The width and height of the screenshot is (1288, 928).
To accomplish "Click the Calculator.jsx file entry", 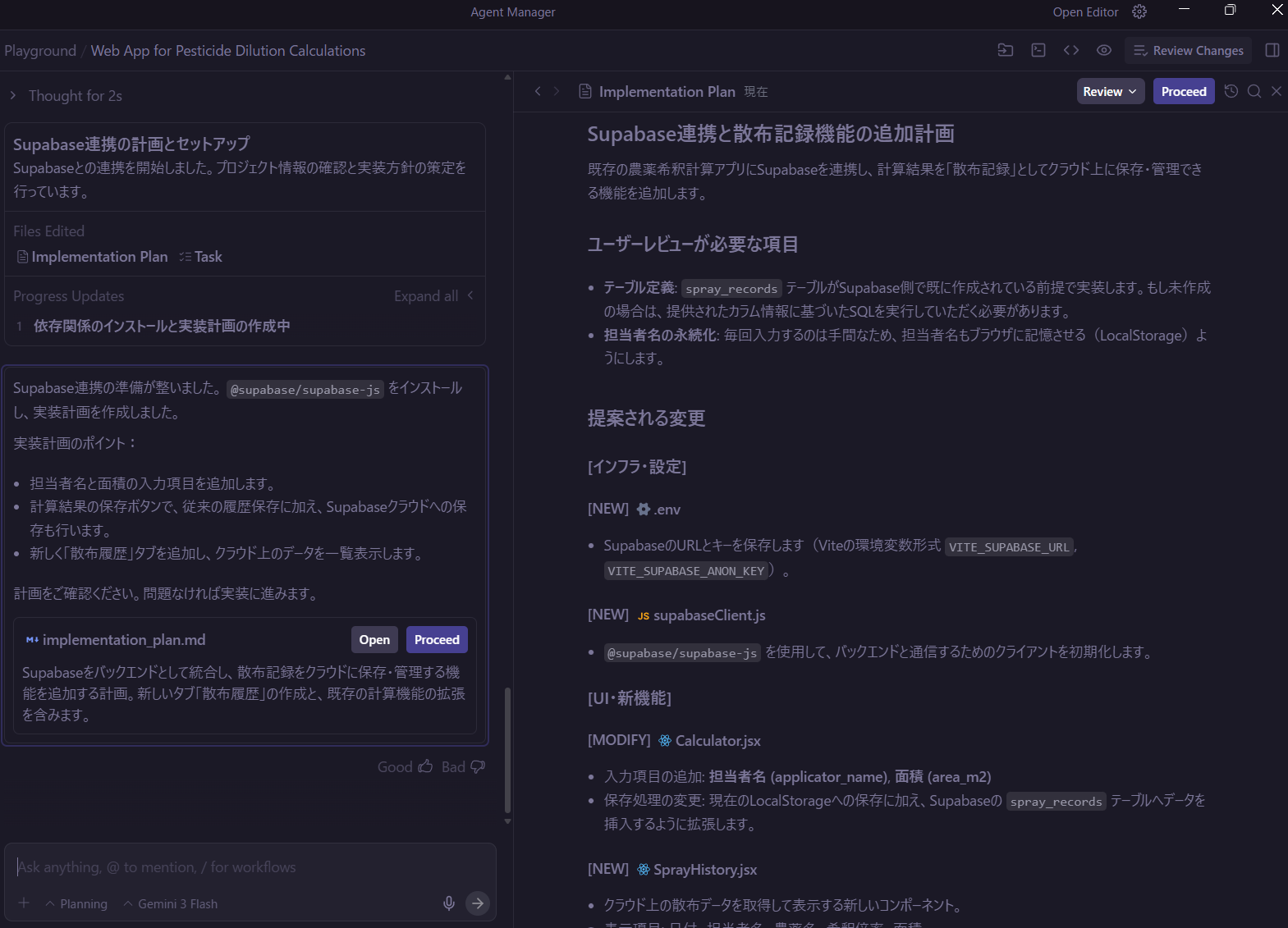I will [x=710, y=740].
